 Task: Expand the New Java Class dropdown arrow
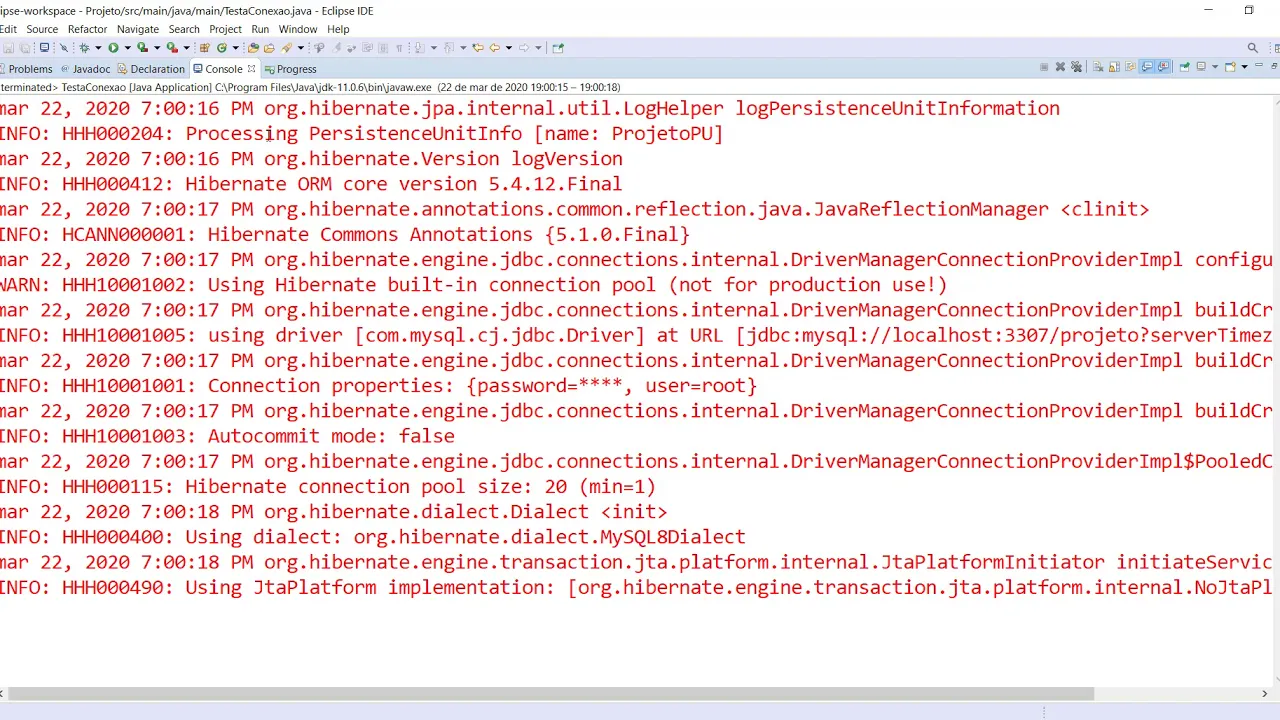pyautogui.click(x=235, y=47)
